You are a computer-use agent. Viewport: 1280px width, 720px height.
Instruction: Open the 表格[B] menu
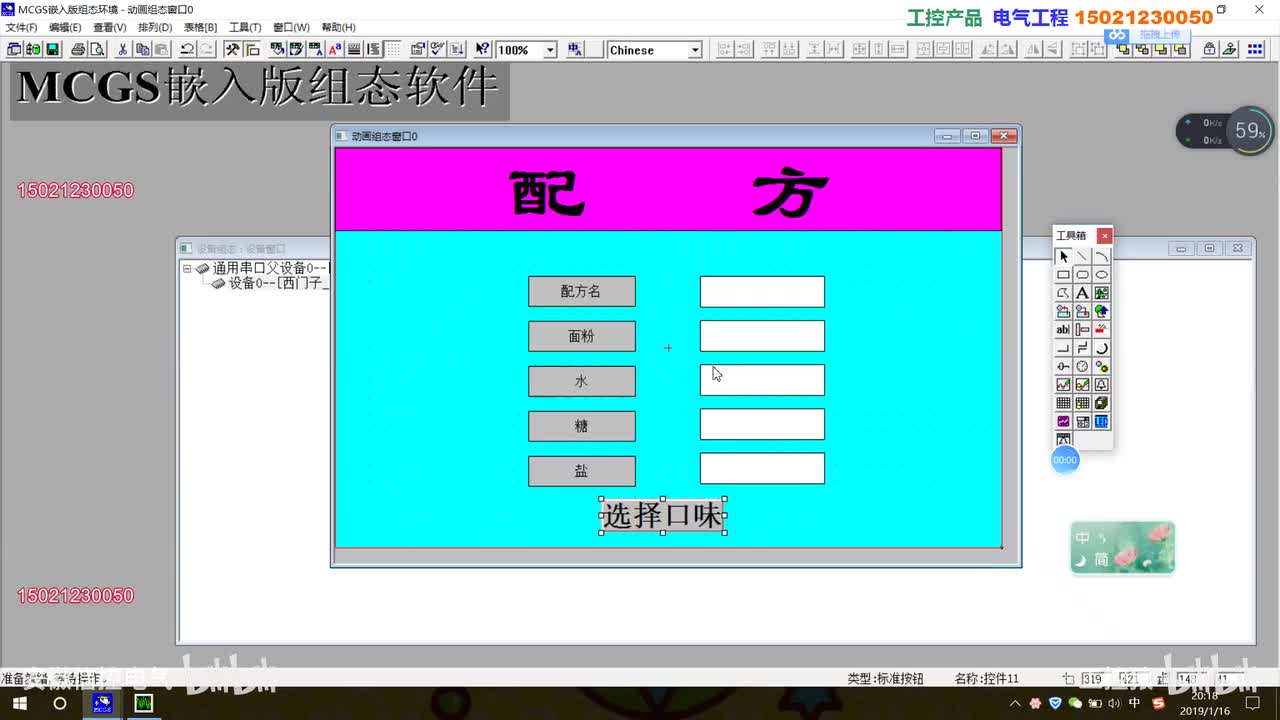pyautogui.click(x=200, y=27)
